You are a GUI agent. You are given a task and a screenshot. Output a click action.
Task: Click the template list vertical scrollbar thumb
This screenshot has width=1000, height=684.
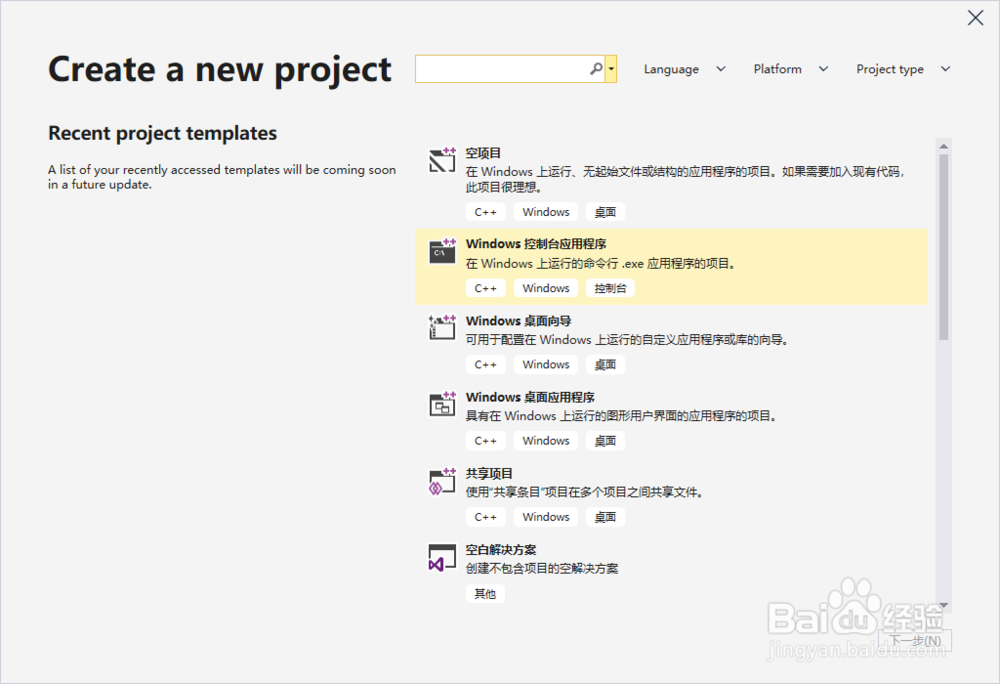coord(943,245)
